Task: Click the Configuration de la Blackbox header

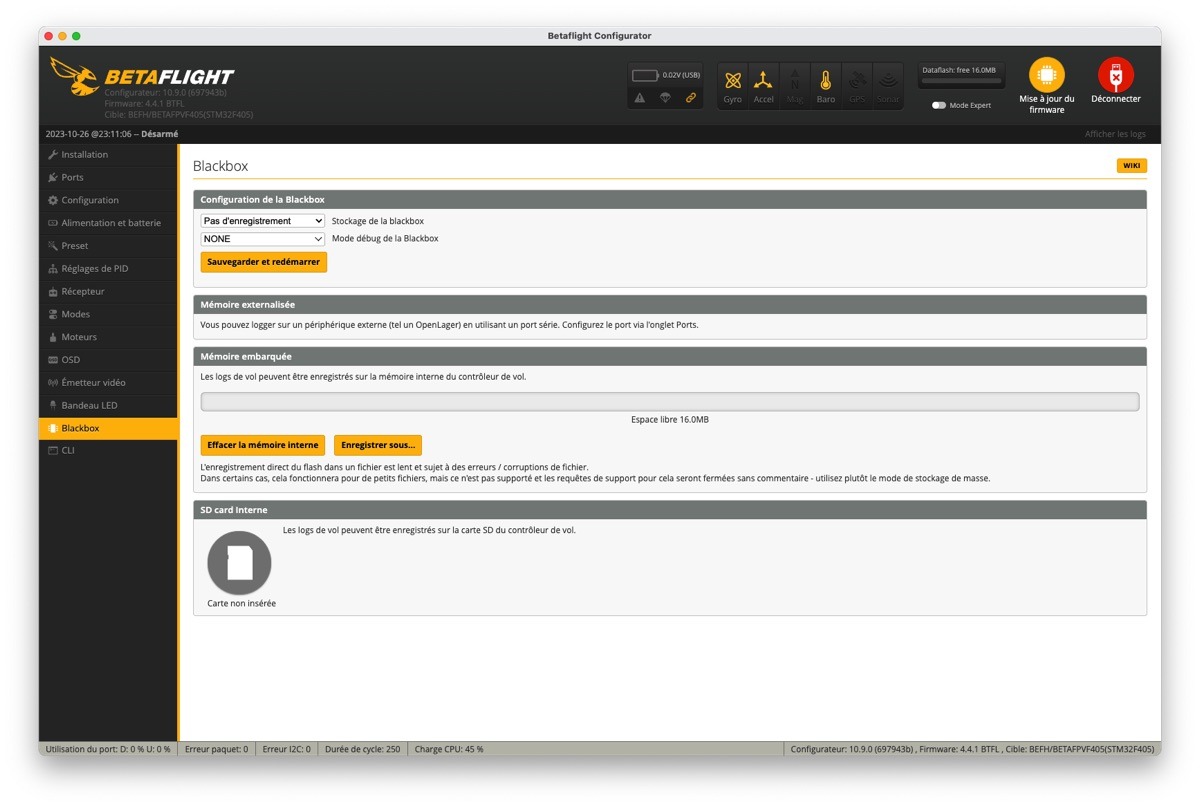Action: (x=670, y=200)
